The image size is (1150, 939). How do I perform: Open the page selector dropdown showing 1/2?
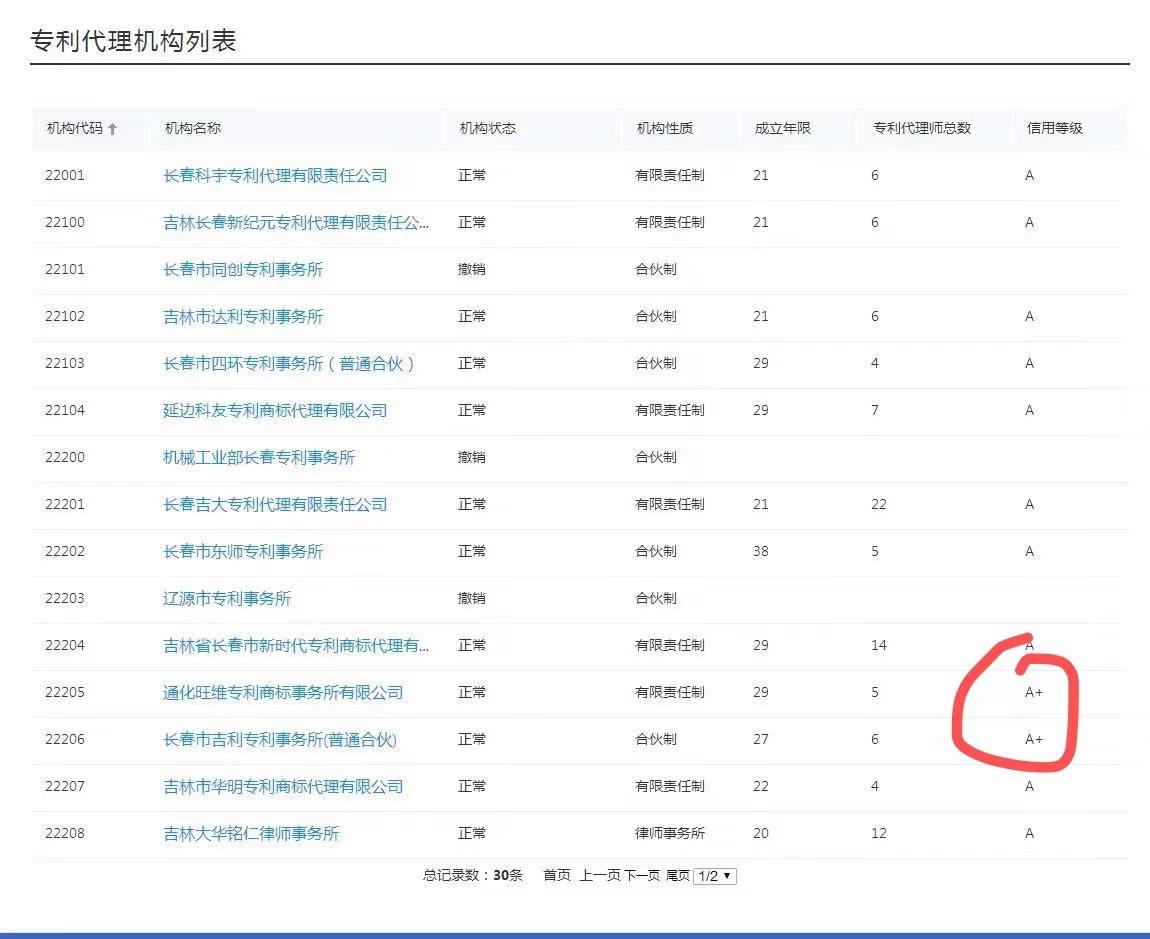click(x=715, y=875)
